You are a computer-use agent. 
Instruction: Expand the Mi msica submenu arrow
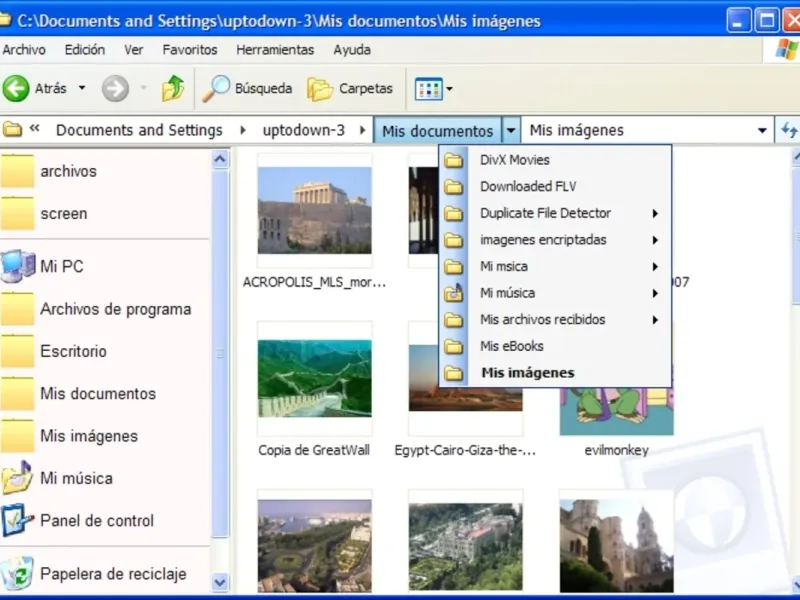tap(655, 266)
